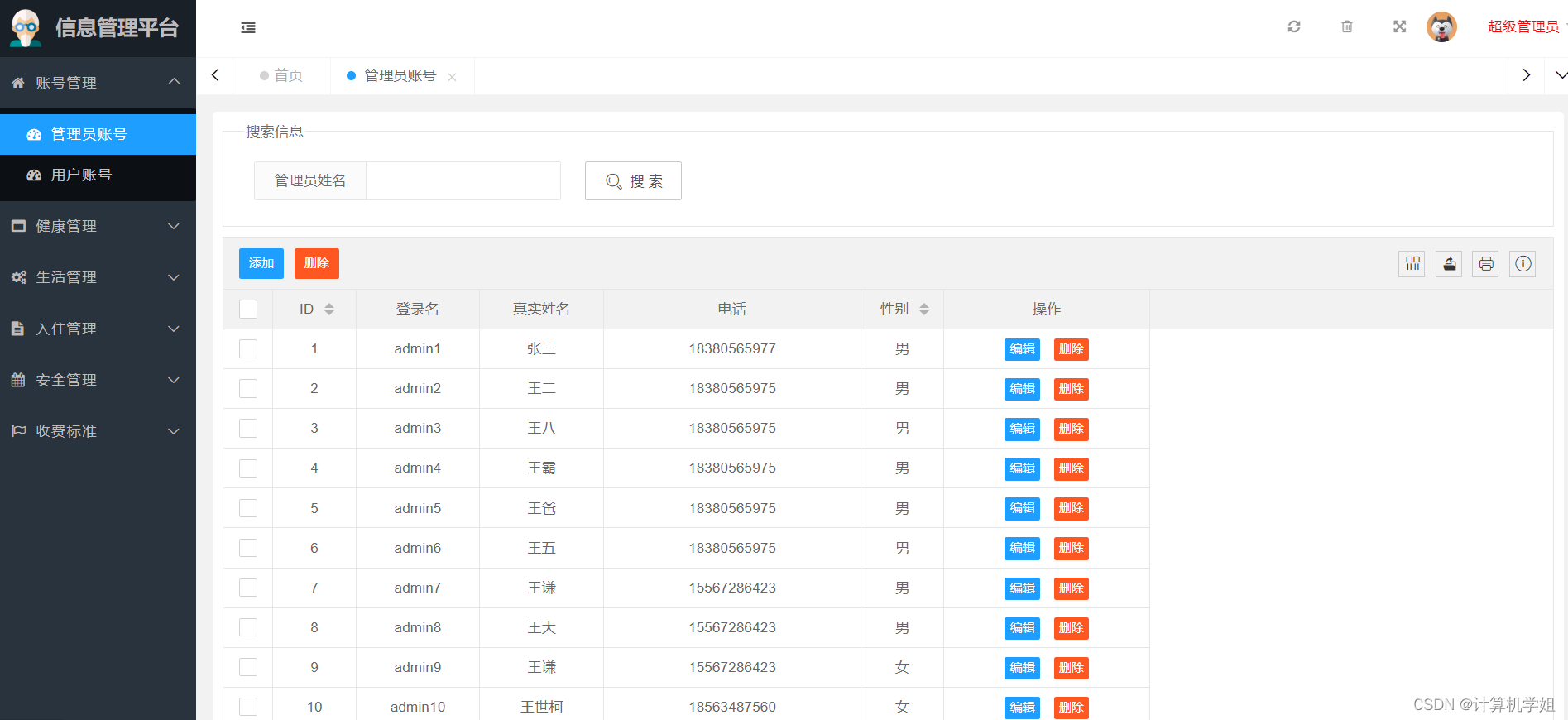Click the 收费标准 flag icon
The width and height of the screenshot is (1568, 720).
[x=18, y=431]
